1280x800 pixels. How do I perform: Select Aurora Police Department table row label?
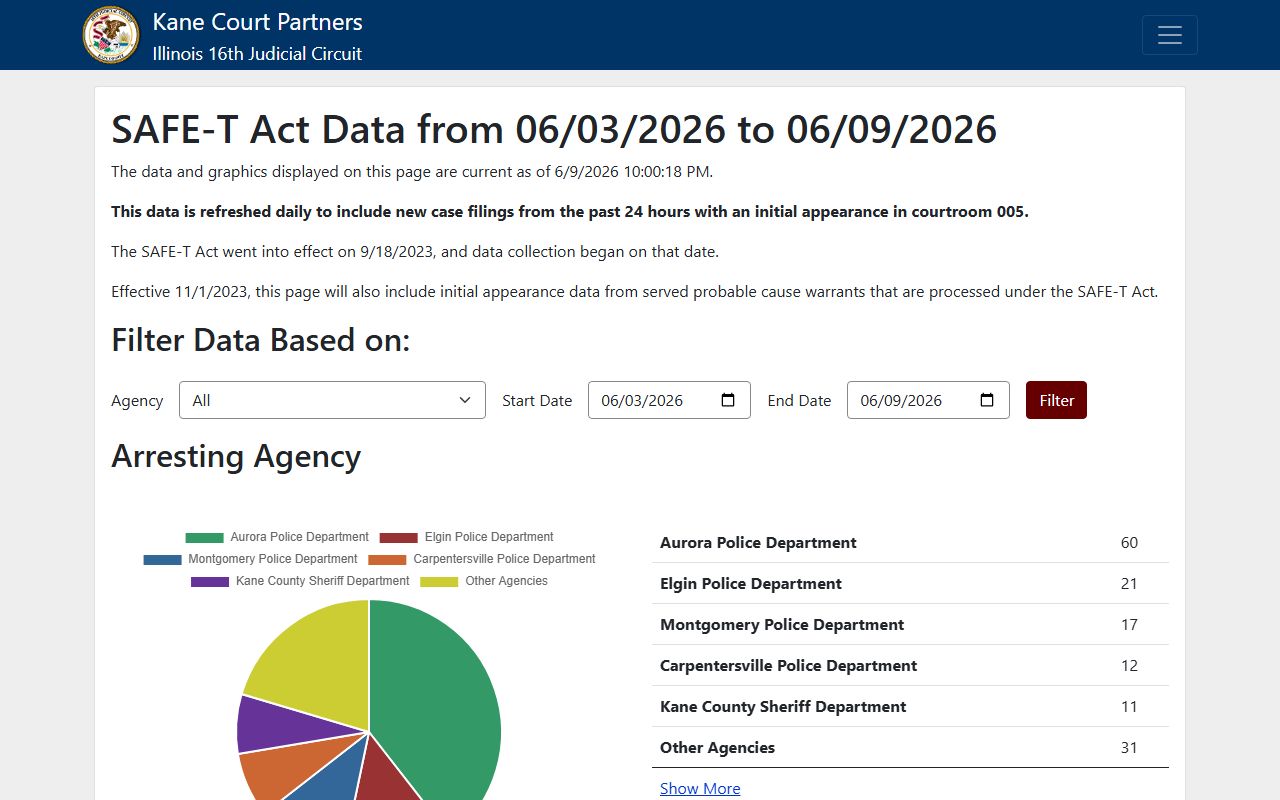tap(758, 542)
